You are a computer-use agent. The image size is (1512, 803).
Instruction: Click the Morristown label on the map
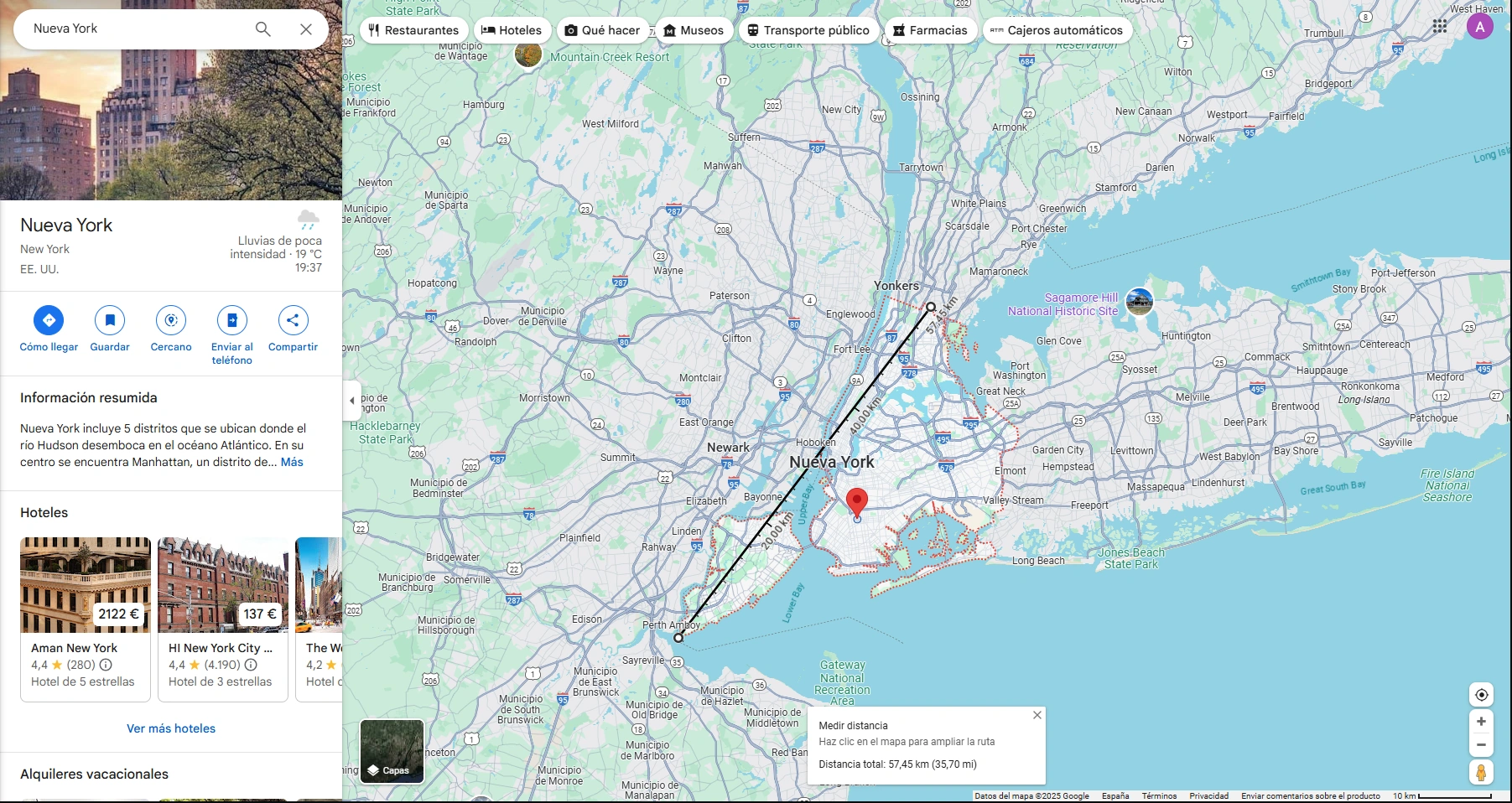pos(544,398)
